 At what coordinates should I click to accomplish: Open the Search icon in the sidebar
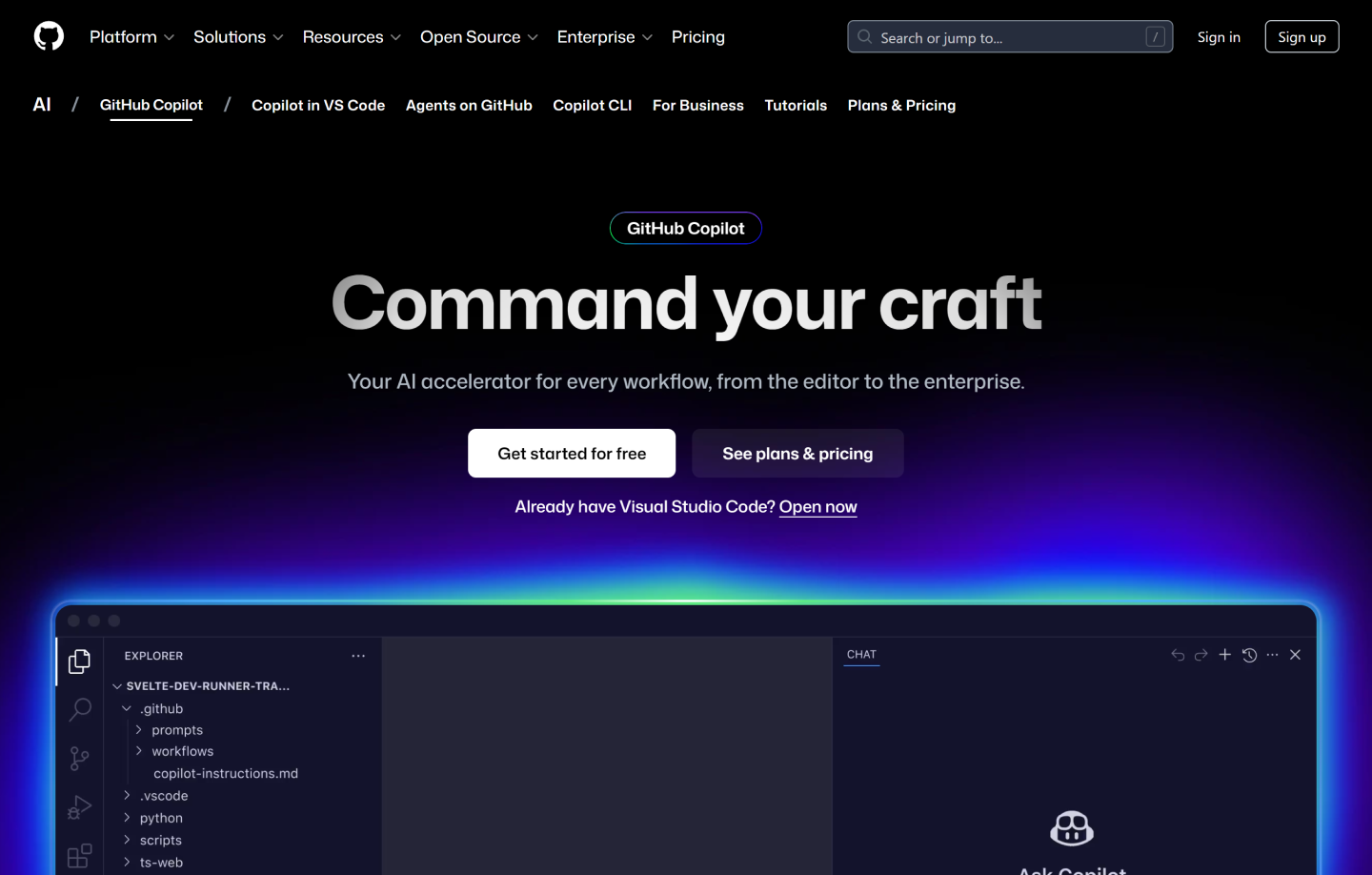[x=79, y=709]
